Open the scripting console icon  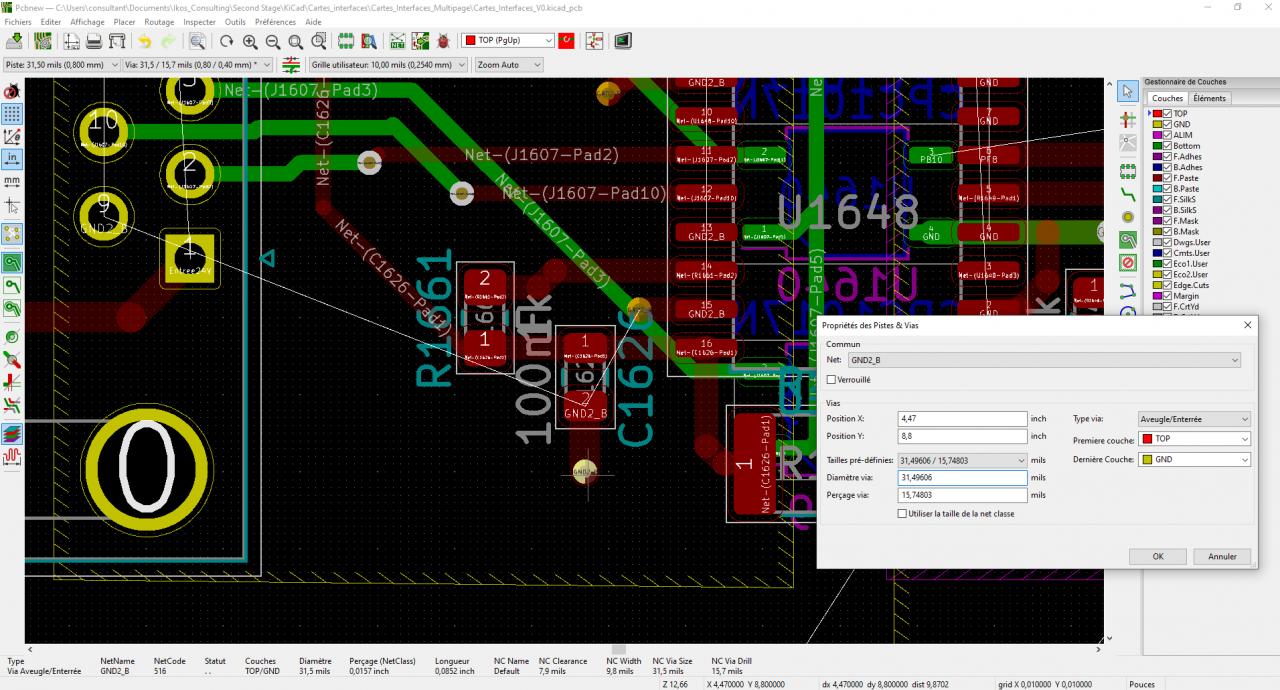tap(623, 41)
